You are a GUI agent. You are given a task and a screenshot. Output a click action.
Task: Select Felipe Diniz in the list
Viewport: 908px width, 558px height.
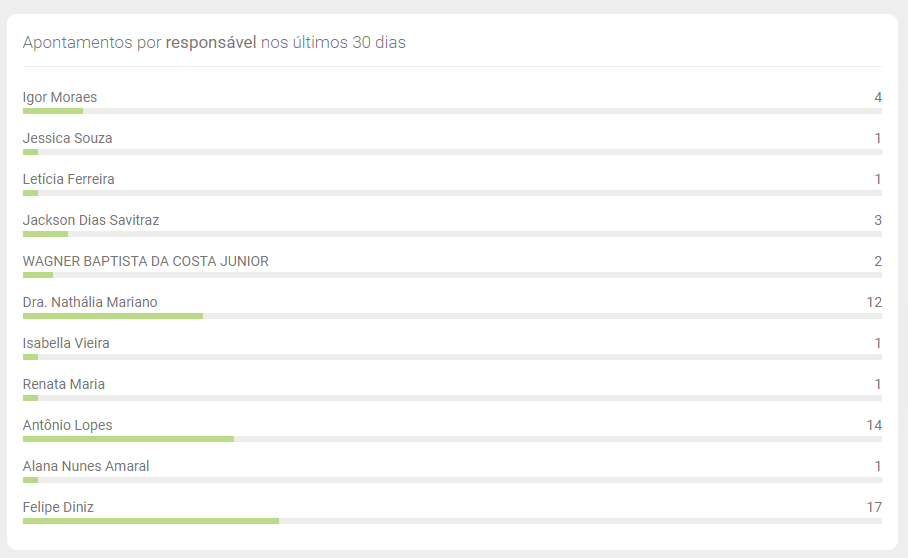pos(58,507)
